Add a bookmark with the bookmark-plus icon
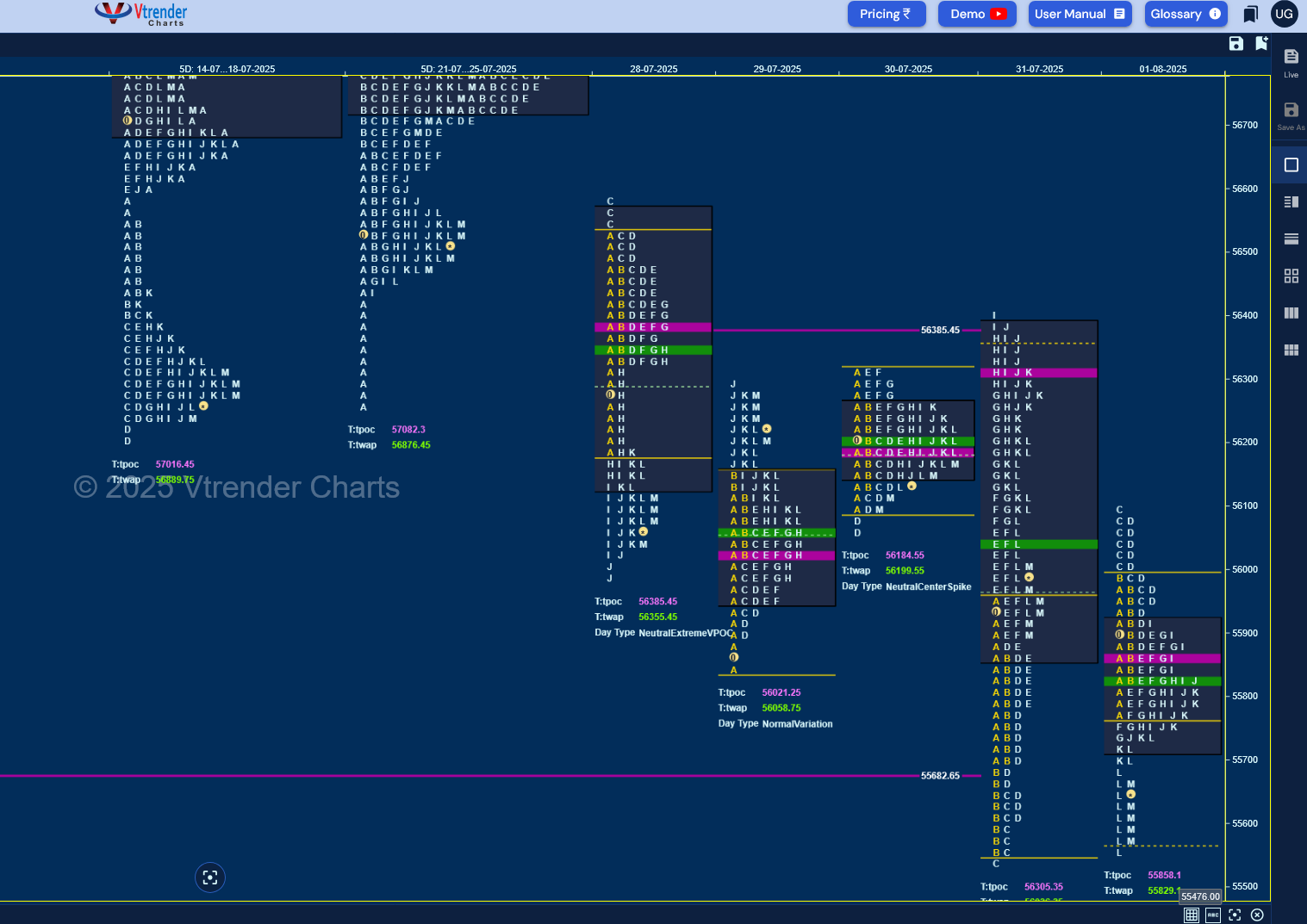This screenshot has height=924, width=1307. click(x=1261, y=43)
